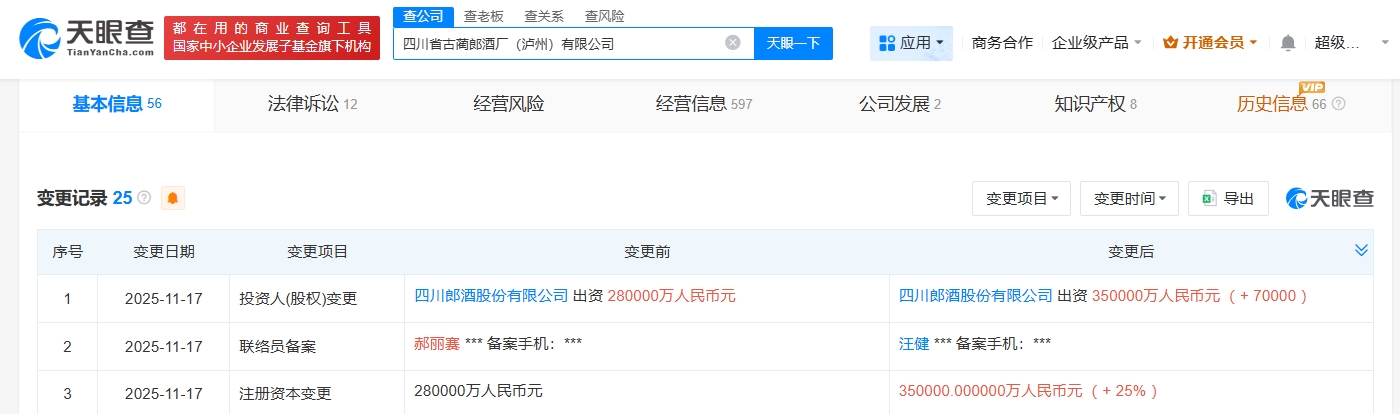Screen dimensions: 1400x414
Task: Open the 经营信息 tab
Action: [x=704, y=104]
